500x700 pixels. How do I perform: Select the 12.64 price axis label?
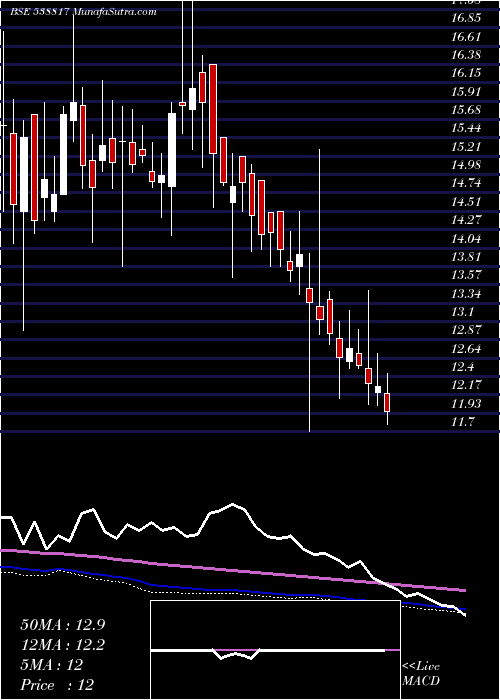tap(467, 349)
